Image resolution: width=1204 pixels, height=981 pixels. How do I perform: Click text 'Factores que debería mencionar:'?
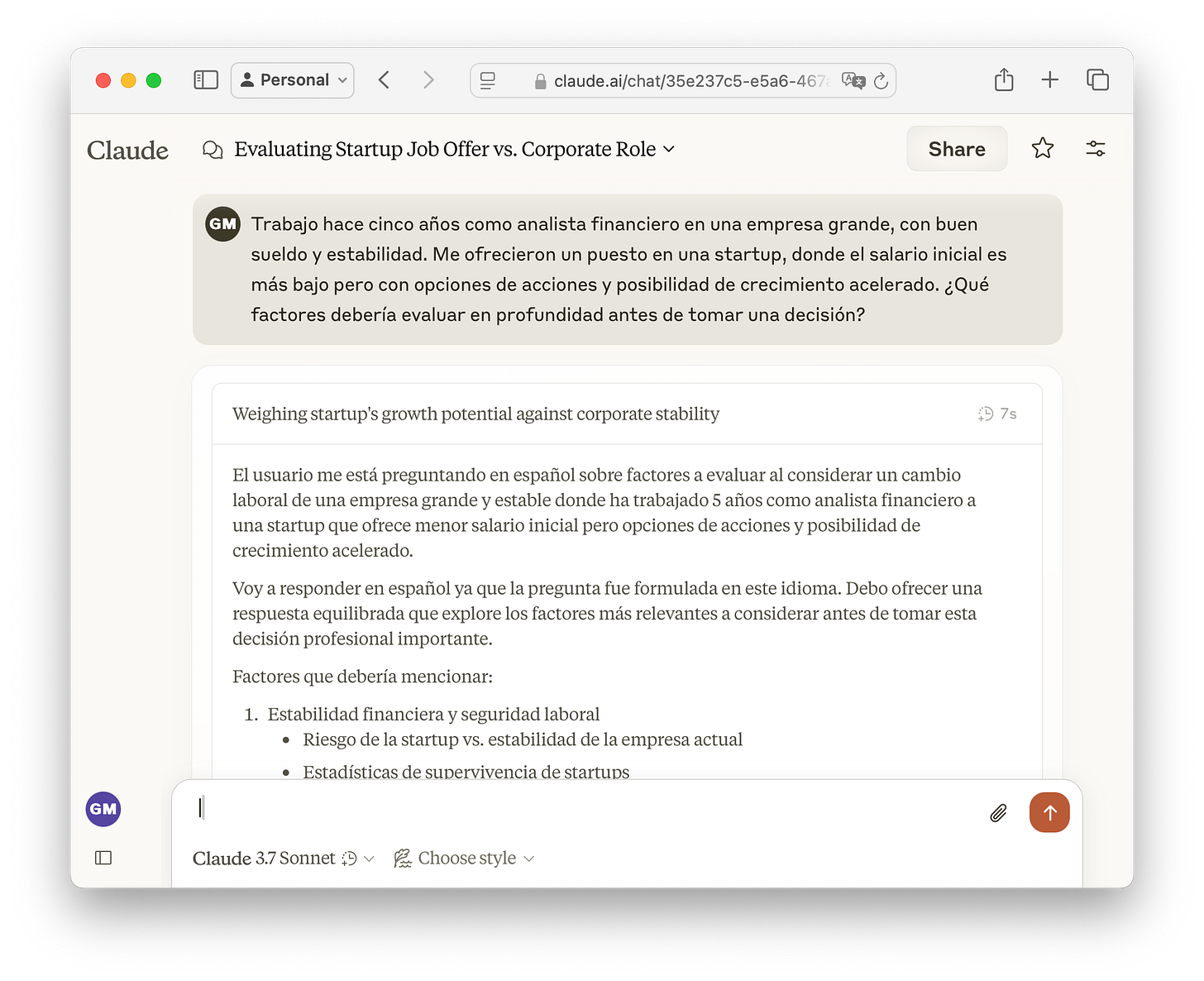point(362,677)
